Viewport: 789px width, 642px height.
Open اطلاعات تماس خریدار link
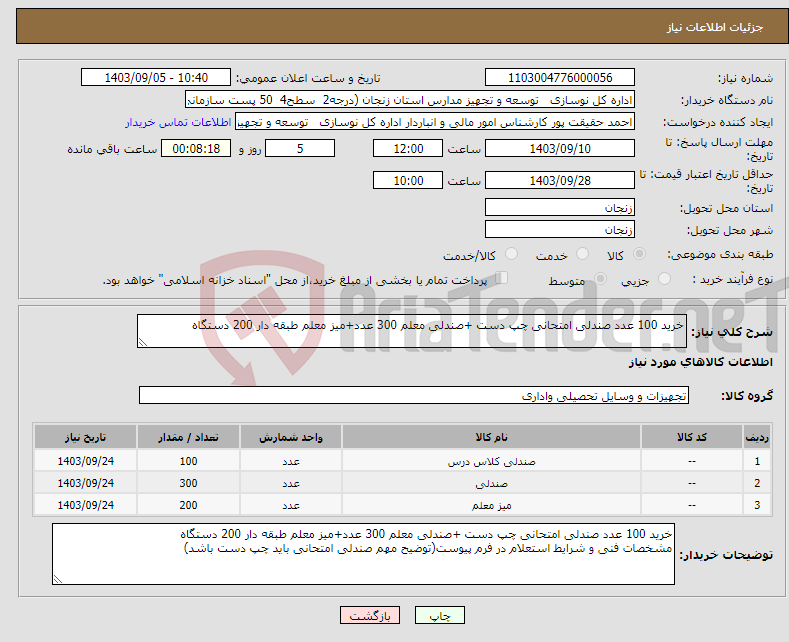pyautogui.click(x=178, y=122)
